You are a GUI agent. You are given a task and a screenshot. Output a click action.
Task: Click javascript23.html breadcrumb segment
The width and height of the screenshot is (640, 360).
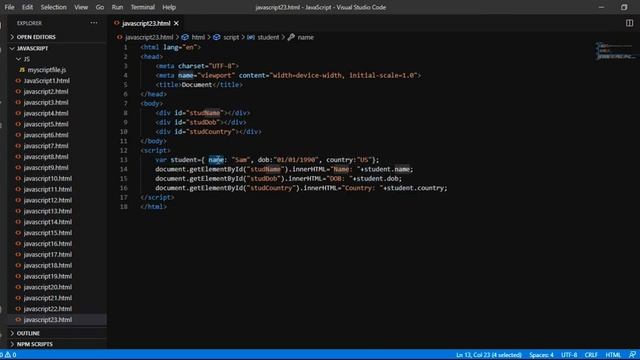coord(149,37)
